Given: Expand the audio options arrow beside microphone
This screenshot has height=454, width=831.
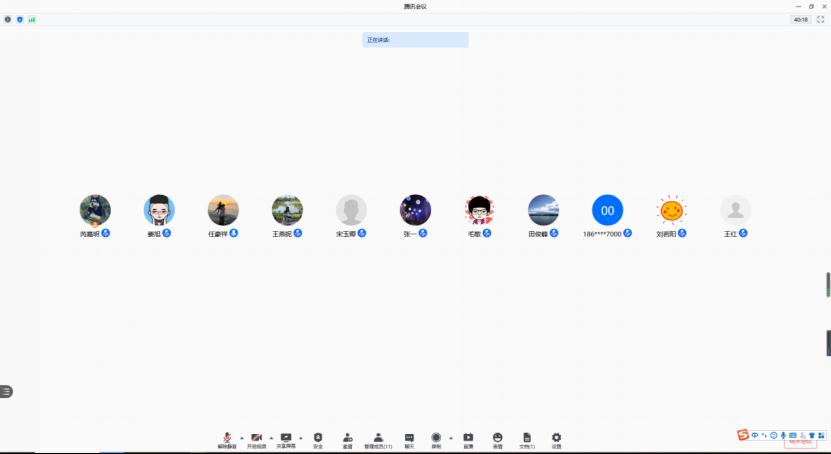Looking at the screenshot, I should (241, 437).
